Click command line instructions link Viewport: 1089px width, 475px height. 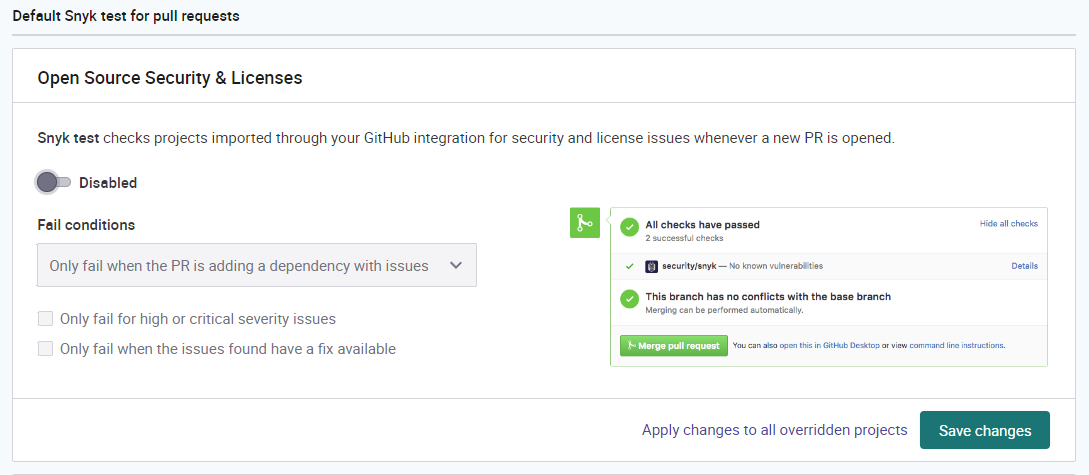[x=956, y=345]
